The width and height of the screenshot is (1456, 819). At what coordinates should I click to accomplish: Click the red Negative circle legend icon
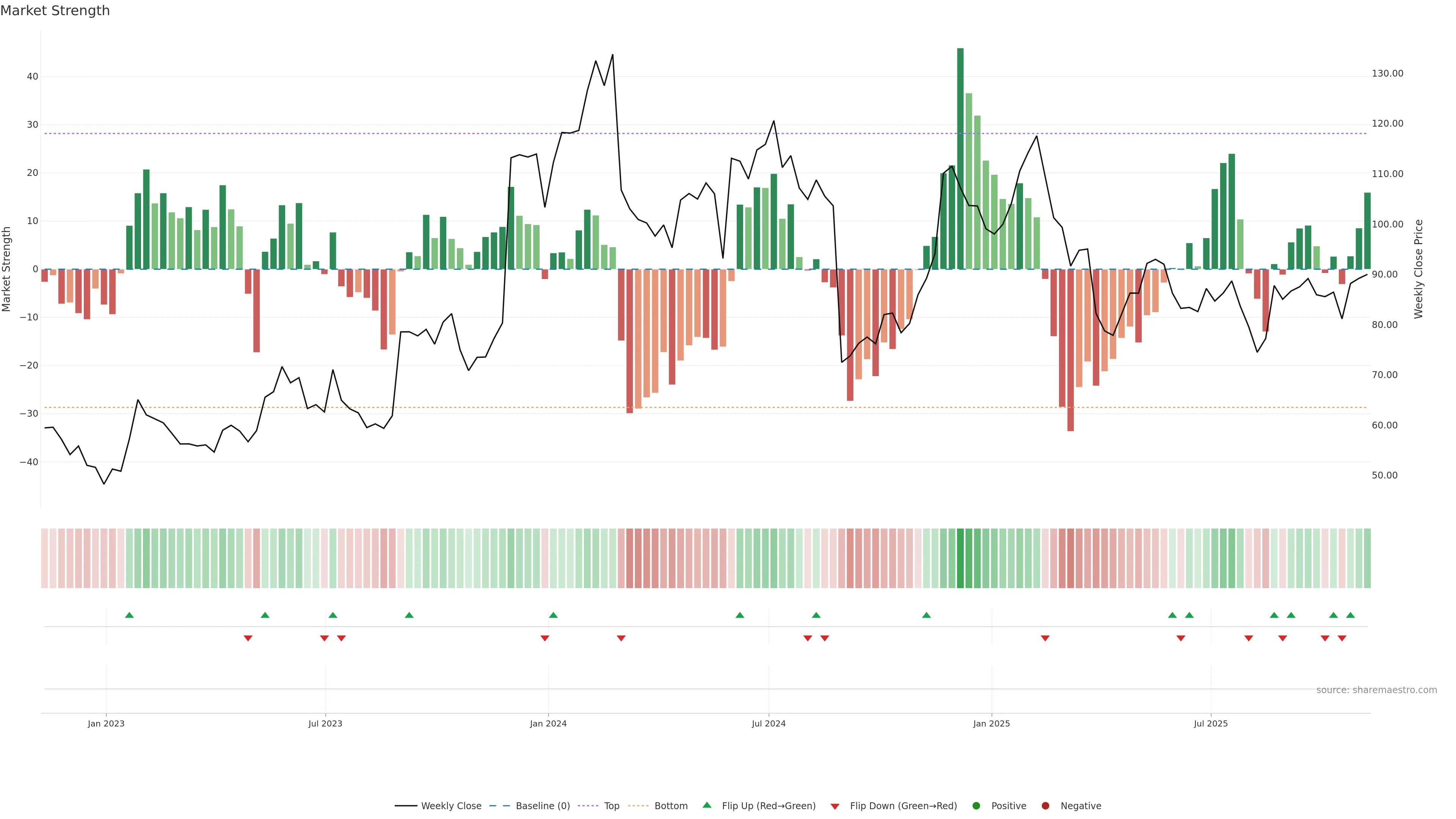click(x=1045, y=805)
